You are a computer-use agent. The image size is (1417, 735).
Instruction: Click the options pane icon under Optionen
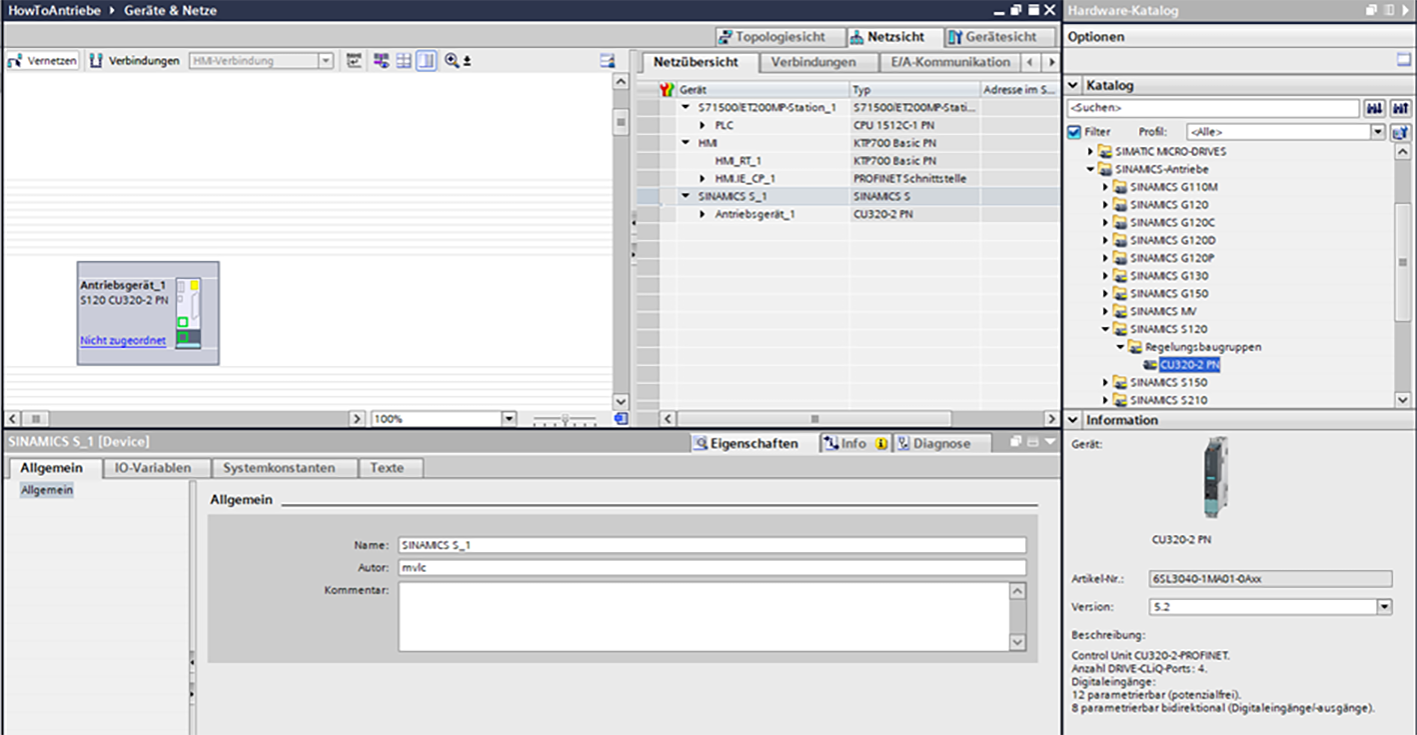[x=1403, y=60]
